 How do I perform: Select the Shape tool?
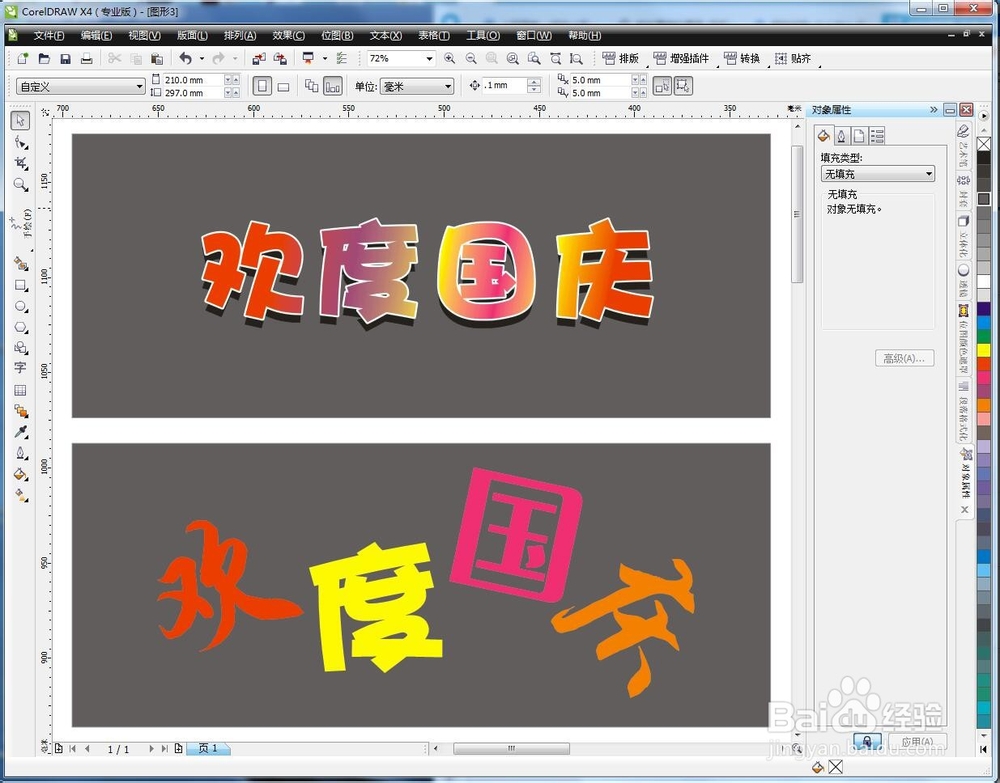[20, 143]
